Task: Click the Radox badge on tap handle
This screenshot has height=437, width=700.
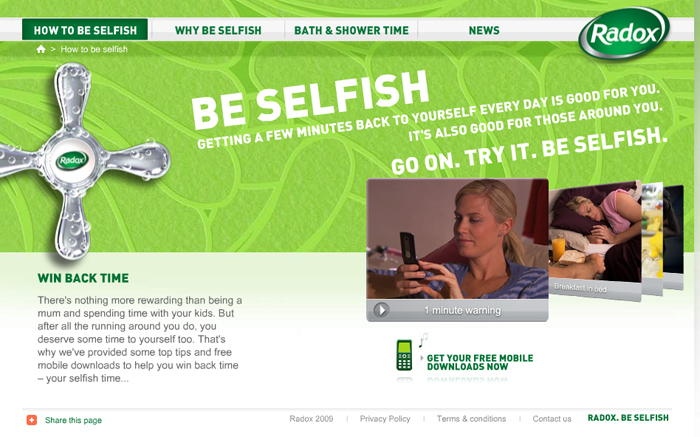Action: pos(71,160)
